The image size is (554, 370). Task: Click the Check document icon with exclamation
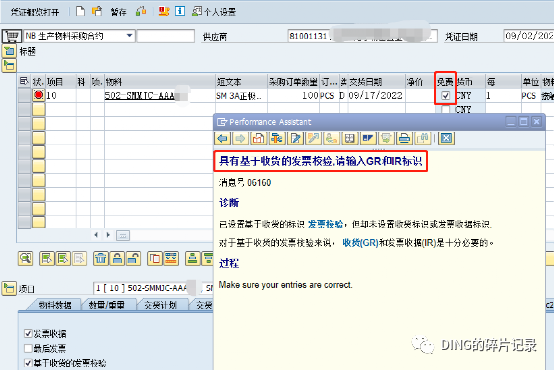point(164,11)
